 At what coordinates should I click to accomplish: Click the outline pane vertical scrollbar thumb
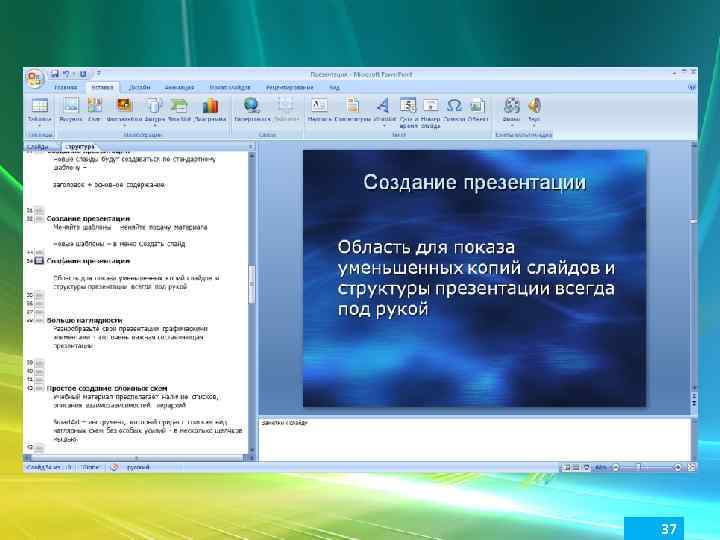click(252, 284)
